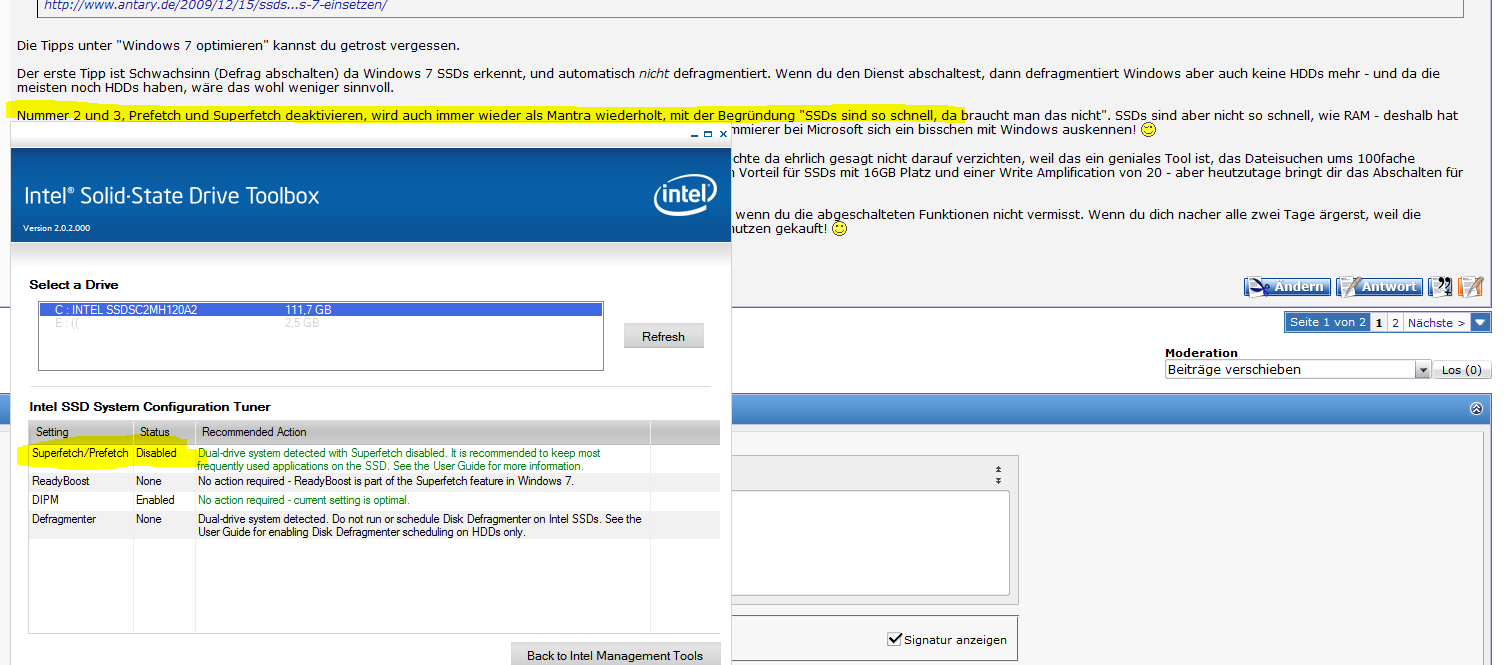This screenshot has height=665, width=1505.
Task: Open the antary.de article link
Action: [215, 5]
